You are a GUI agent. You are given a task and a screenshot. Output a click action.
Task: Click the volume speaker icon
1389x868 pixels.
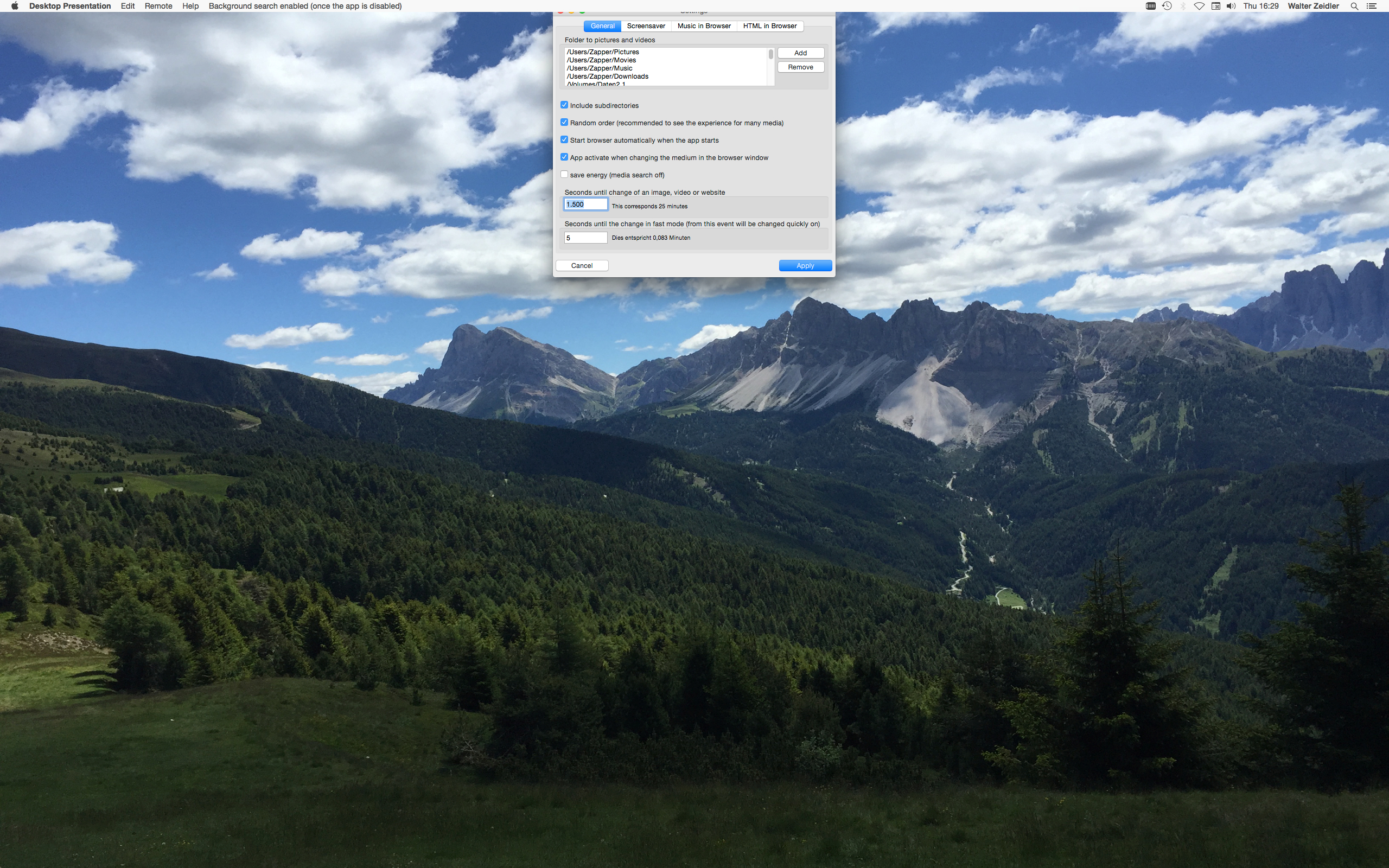[1231, 6]
